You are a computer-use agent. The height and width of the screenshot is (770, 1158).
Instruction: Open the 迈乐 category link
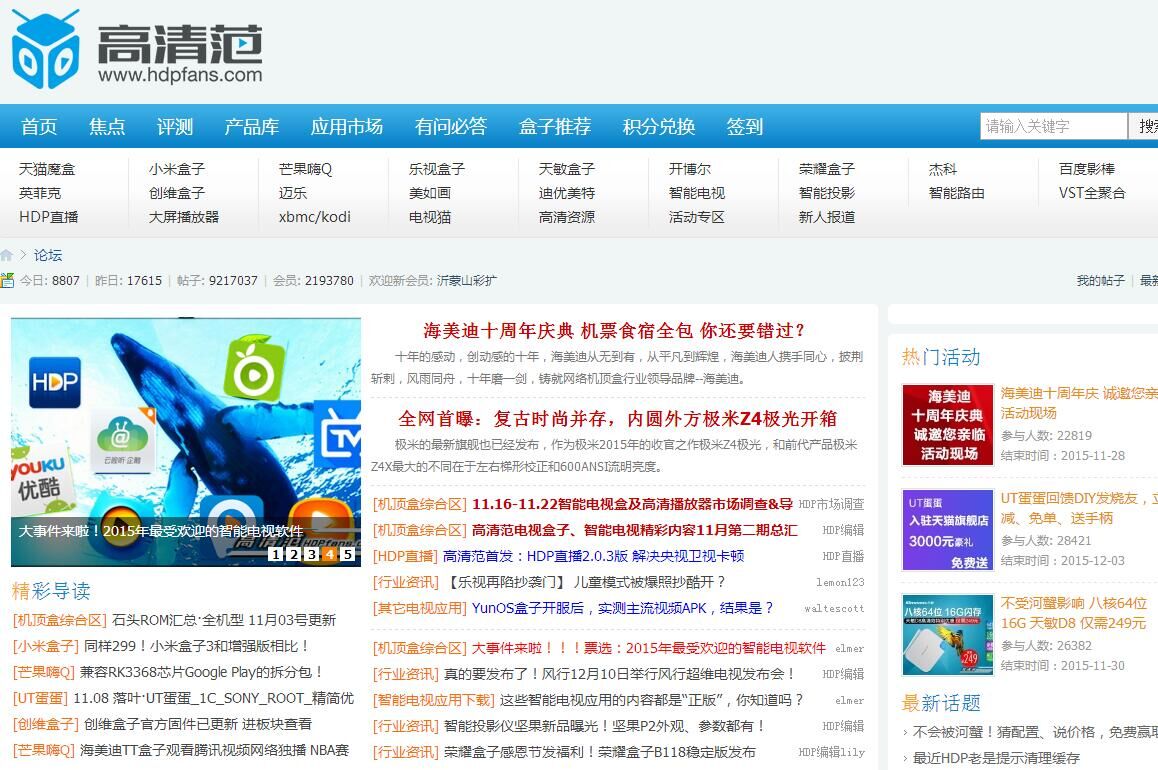[x=293, y=193]
